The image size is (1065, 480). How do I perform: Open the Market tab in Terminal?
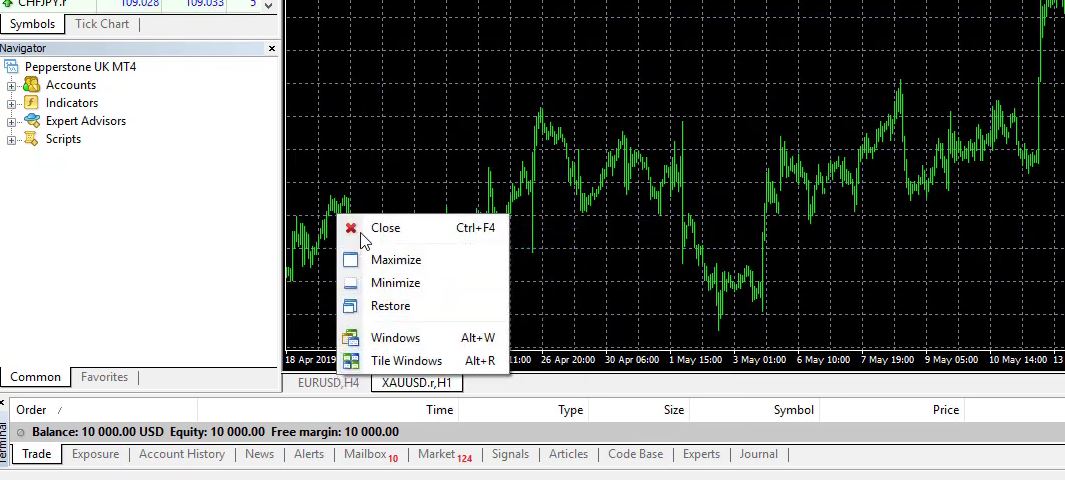pyautogui.click(x=444, y=454)
